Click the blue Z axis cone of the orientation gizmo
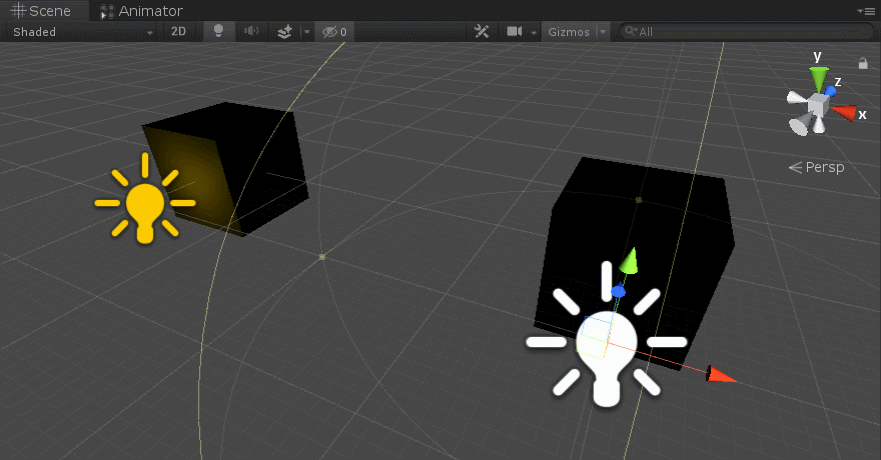This screenshot has width=881, height=460. click(831, 90)
